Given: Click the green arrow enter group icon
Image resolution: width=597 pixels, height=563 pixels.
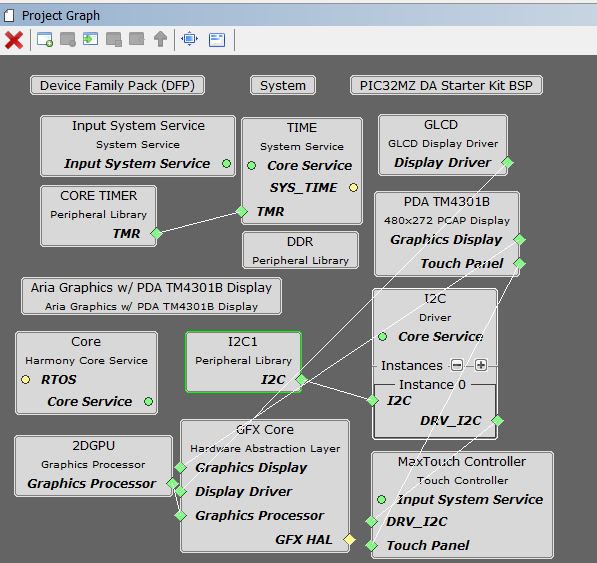Looking at the screenshot, I should [x=91, y=39].
